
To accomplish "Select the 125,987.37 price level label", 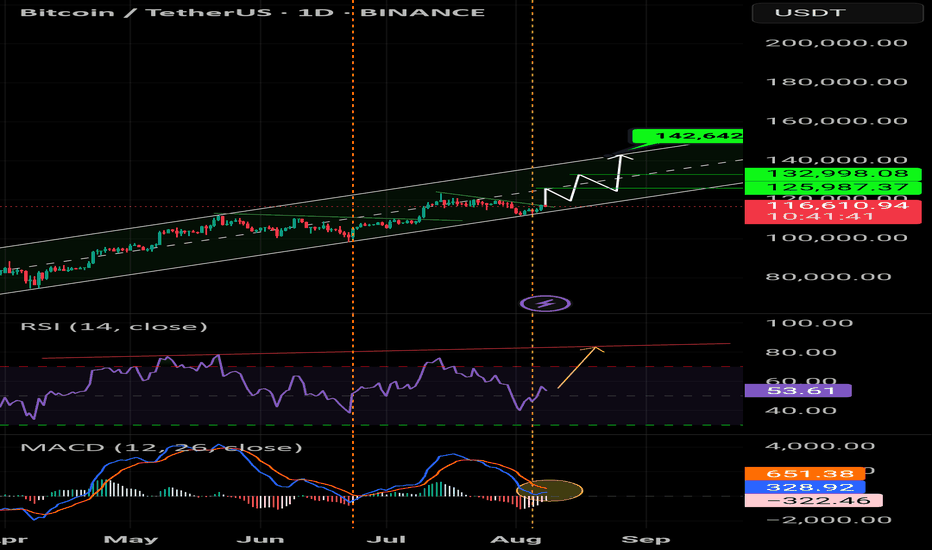I will pos(833,188).
